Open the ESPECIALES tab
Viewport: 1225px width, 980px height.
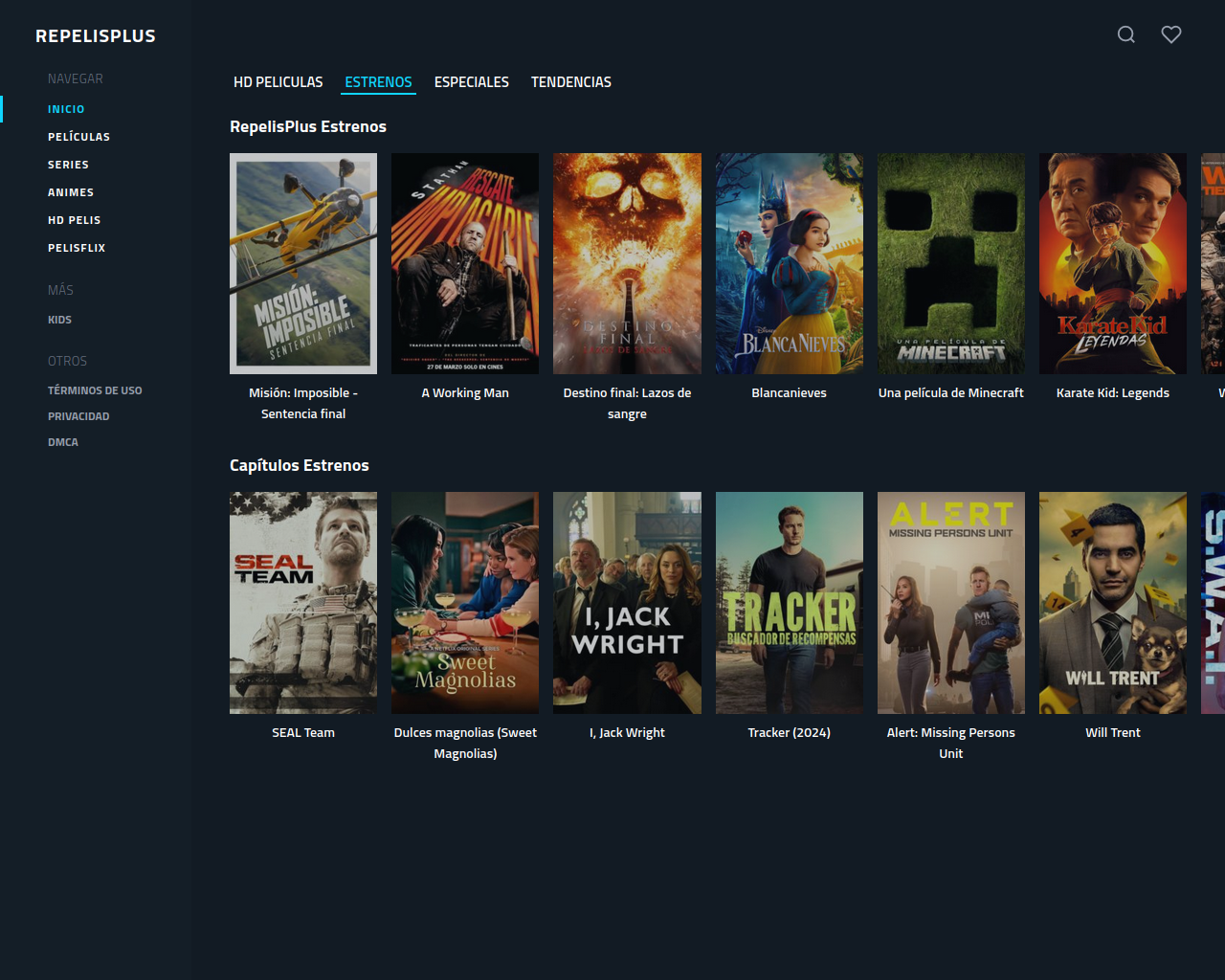point(472,82)
